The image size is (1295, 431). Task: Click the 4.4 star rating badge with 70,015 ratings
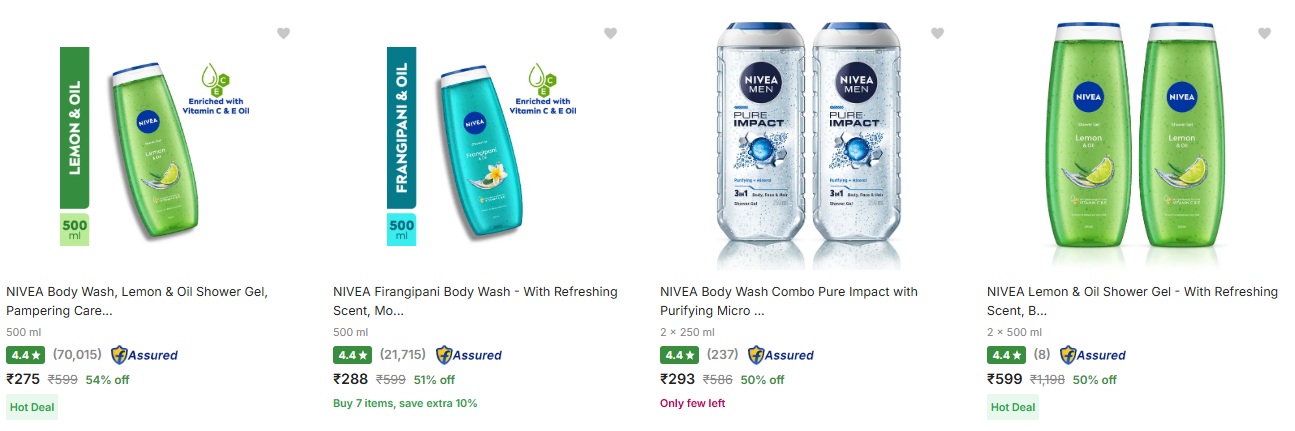tap(26, 355)
